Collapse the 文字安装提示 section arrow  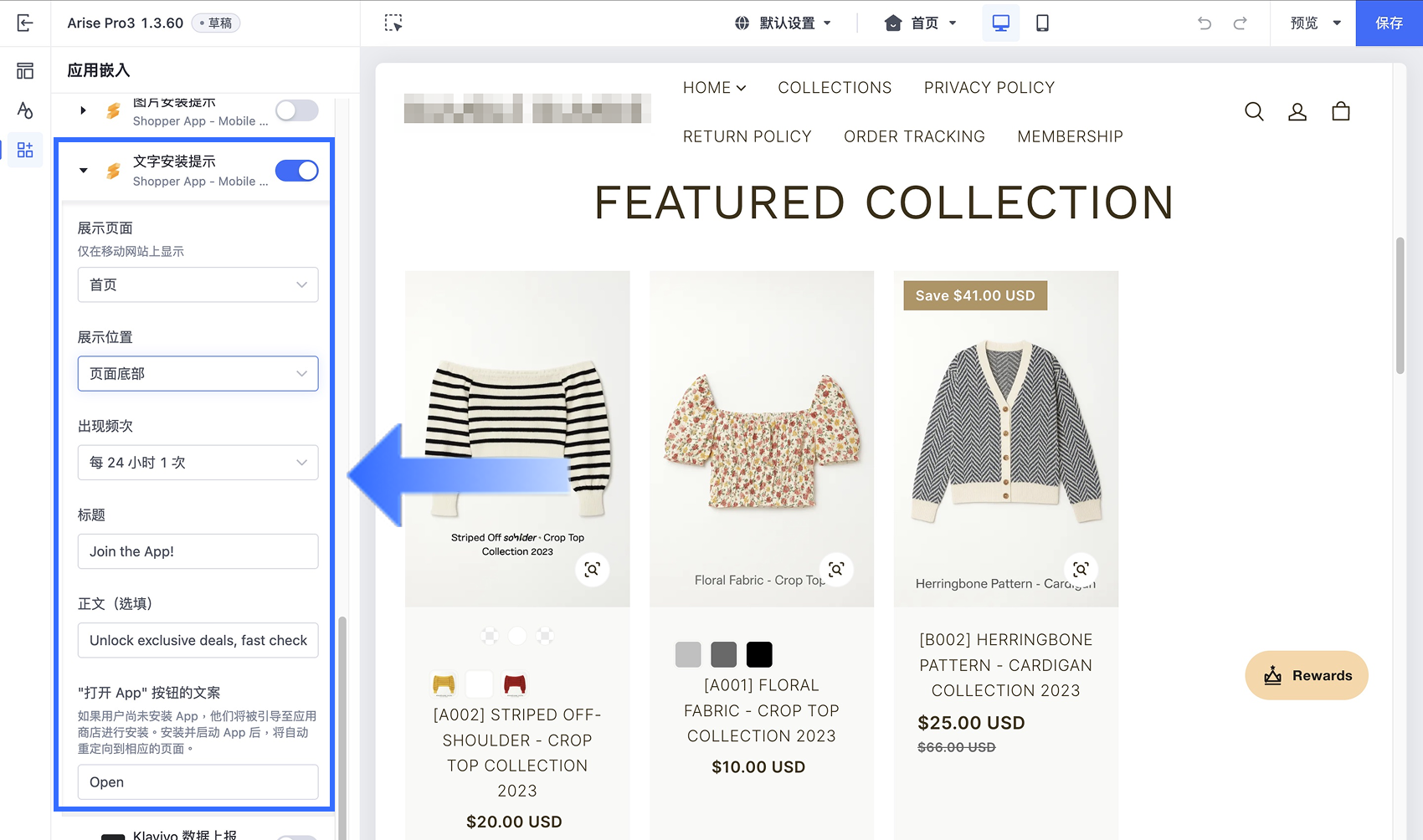83,171
